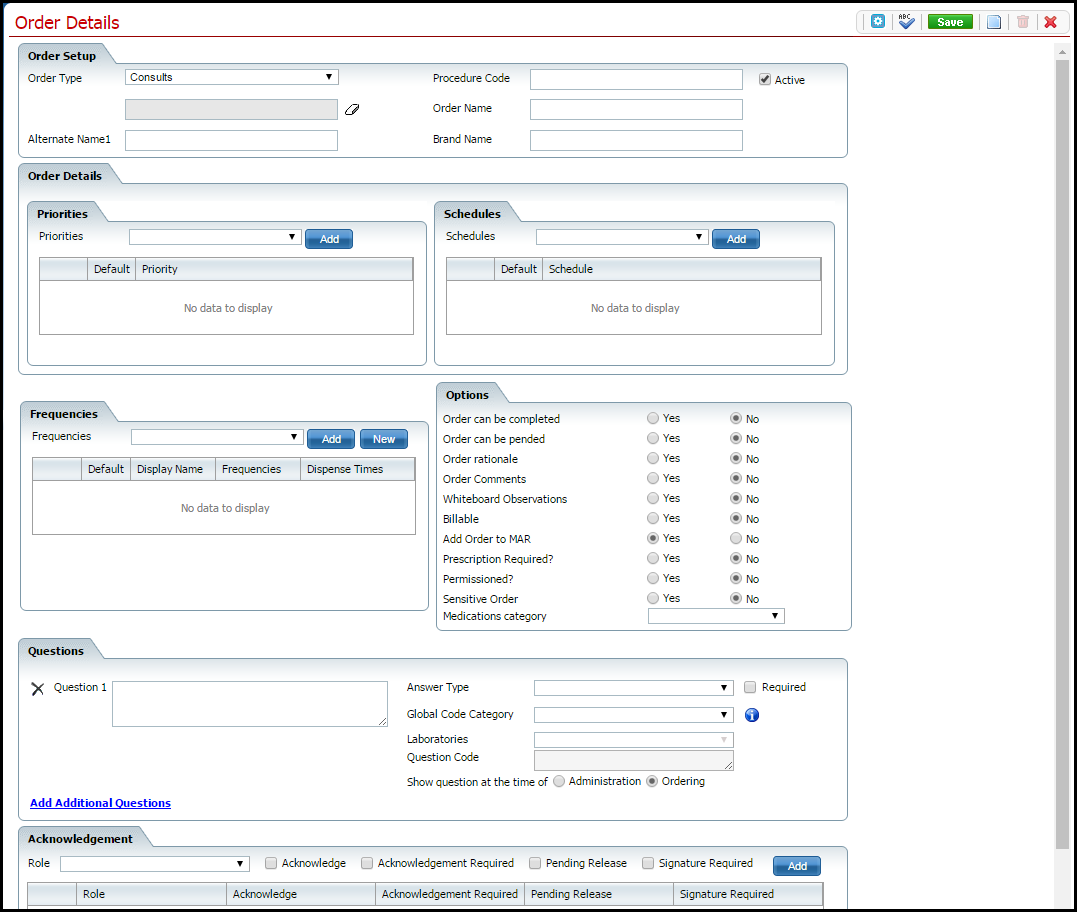Viewport: 1077px width, 912px height.
Task: Create a New frequency
Action: click(384, 439)
